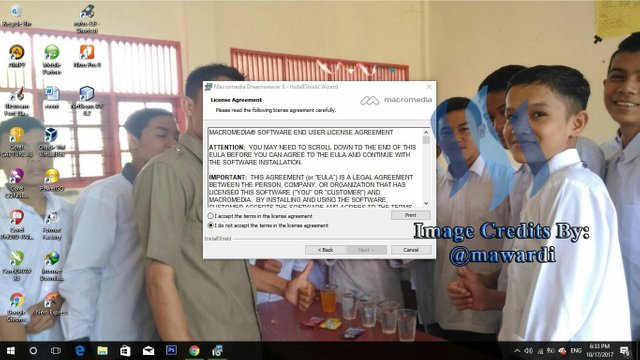
Task: Open Task View on the taskbar
Action: [56, 351]
